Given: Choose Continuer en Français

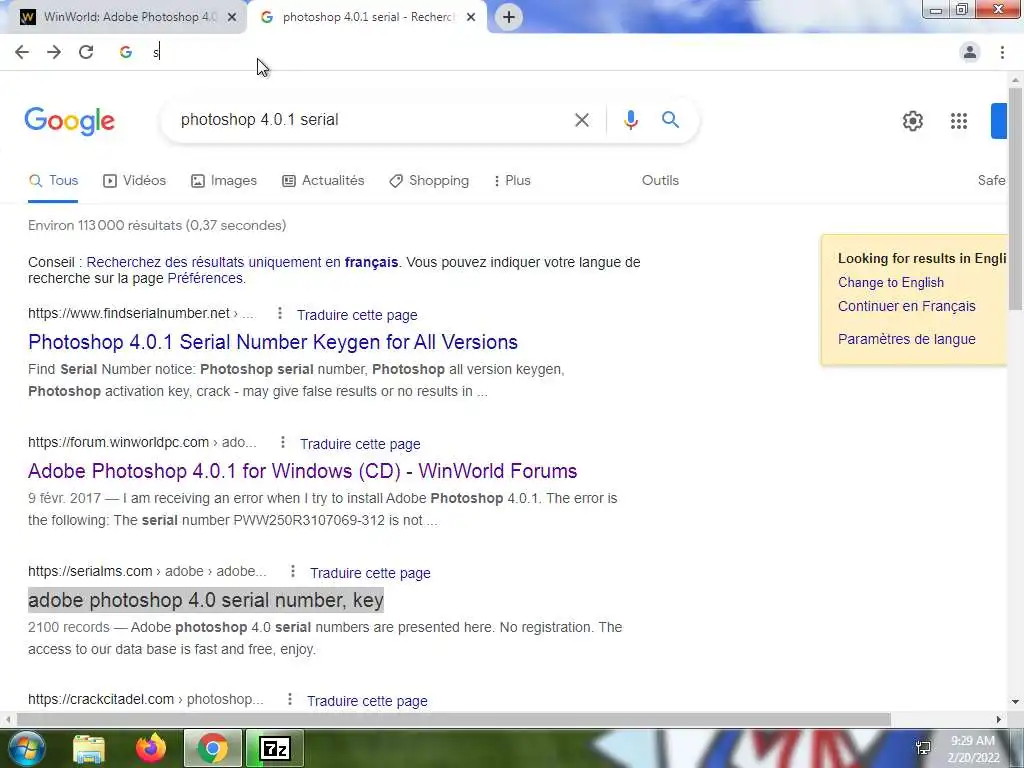Looking at the screenshot, I should pos(906,306).
